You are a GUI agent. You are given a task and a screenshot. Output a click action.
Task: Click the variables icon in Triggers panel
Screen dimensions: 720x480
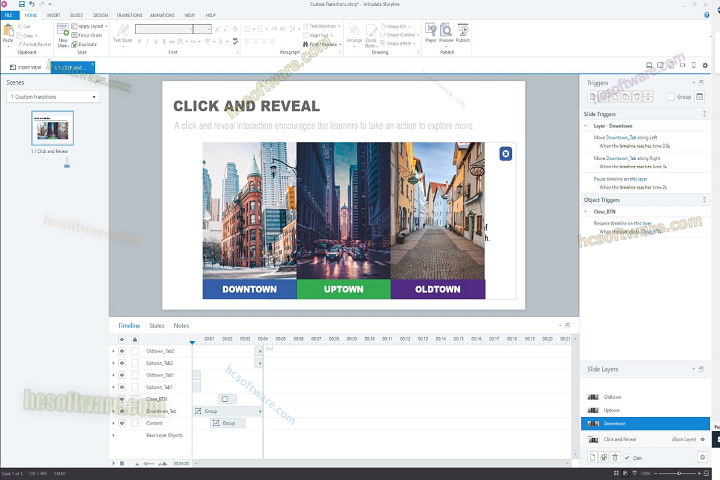(699, 96)
